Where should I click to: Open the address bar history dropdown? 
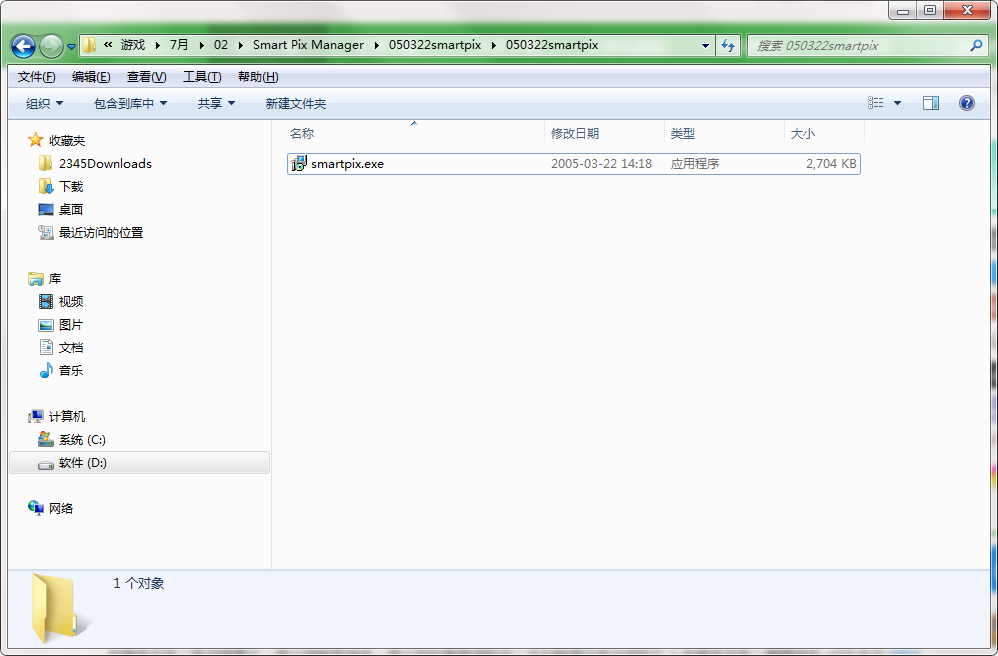[705, 46]
